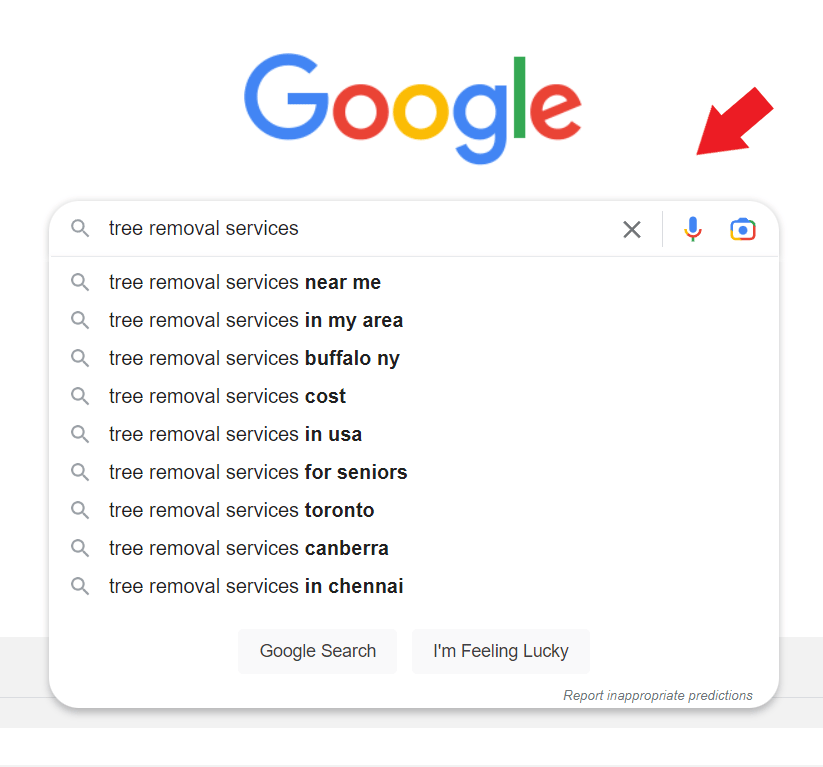The width and height of the screenshot is (823, 767).
Task: Select the suggestion 'tree removal services near me'
Action: (245, 282)
